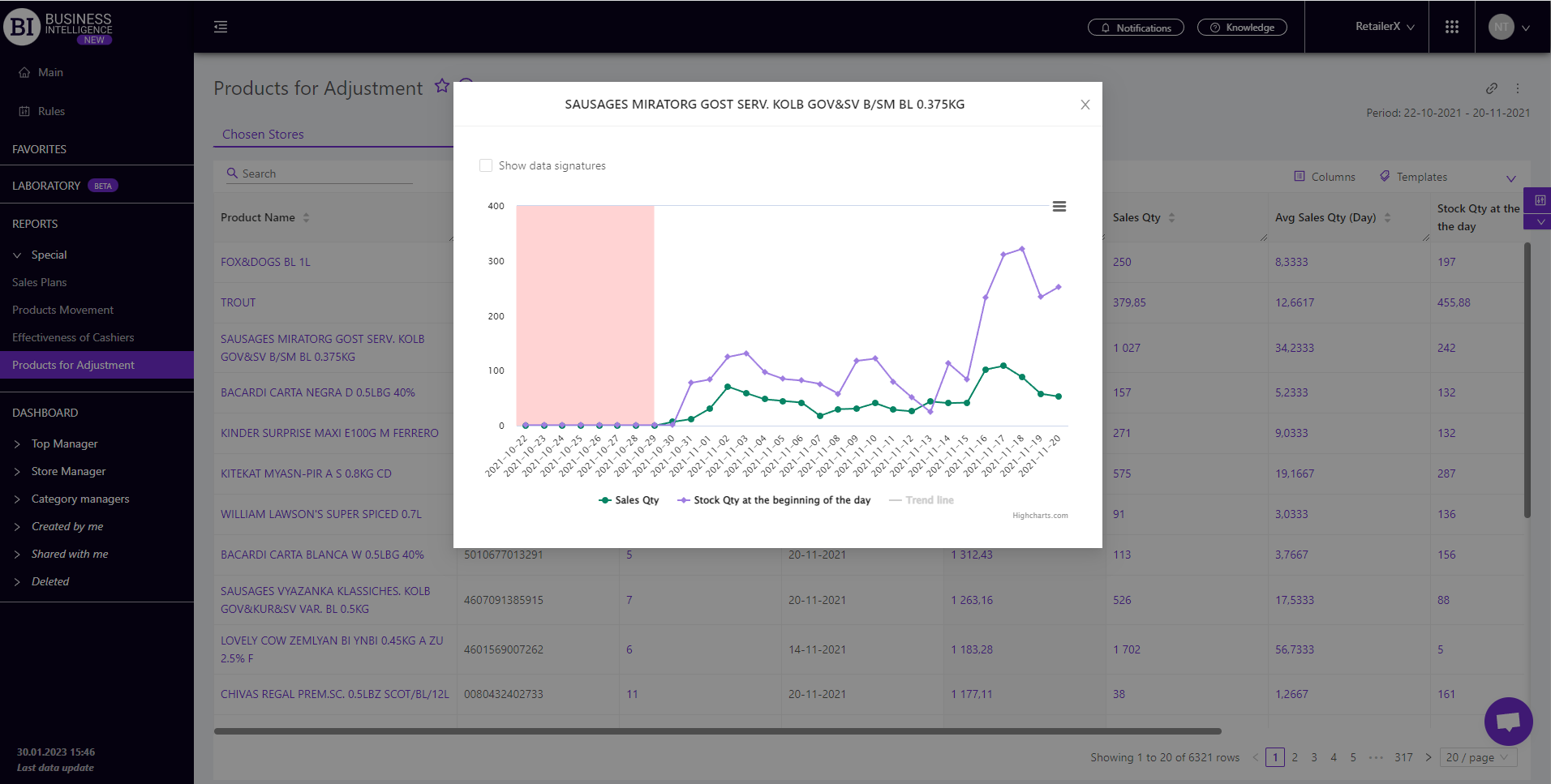Toggle Sales Qty series in legend
The width and height of the screenshot is (1551, 784).
(x=629, y=500)
